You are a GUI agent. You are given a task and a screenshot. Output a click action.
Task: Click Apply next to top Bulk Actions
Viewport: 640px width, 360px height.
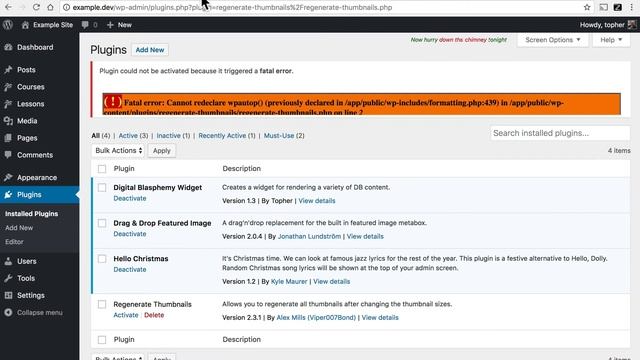click(x=162, y=151)
